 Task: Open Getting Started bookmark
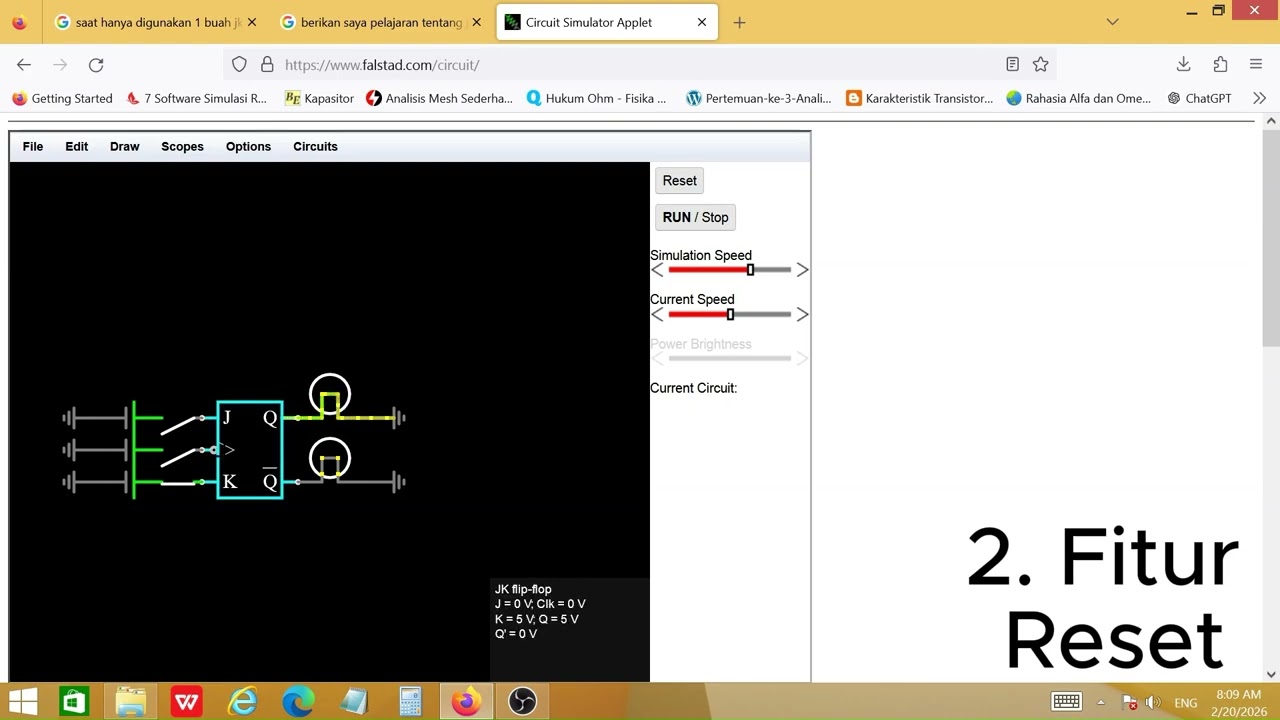click(62, 98)
